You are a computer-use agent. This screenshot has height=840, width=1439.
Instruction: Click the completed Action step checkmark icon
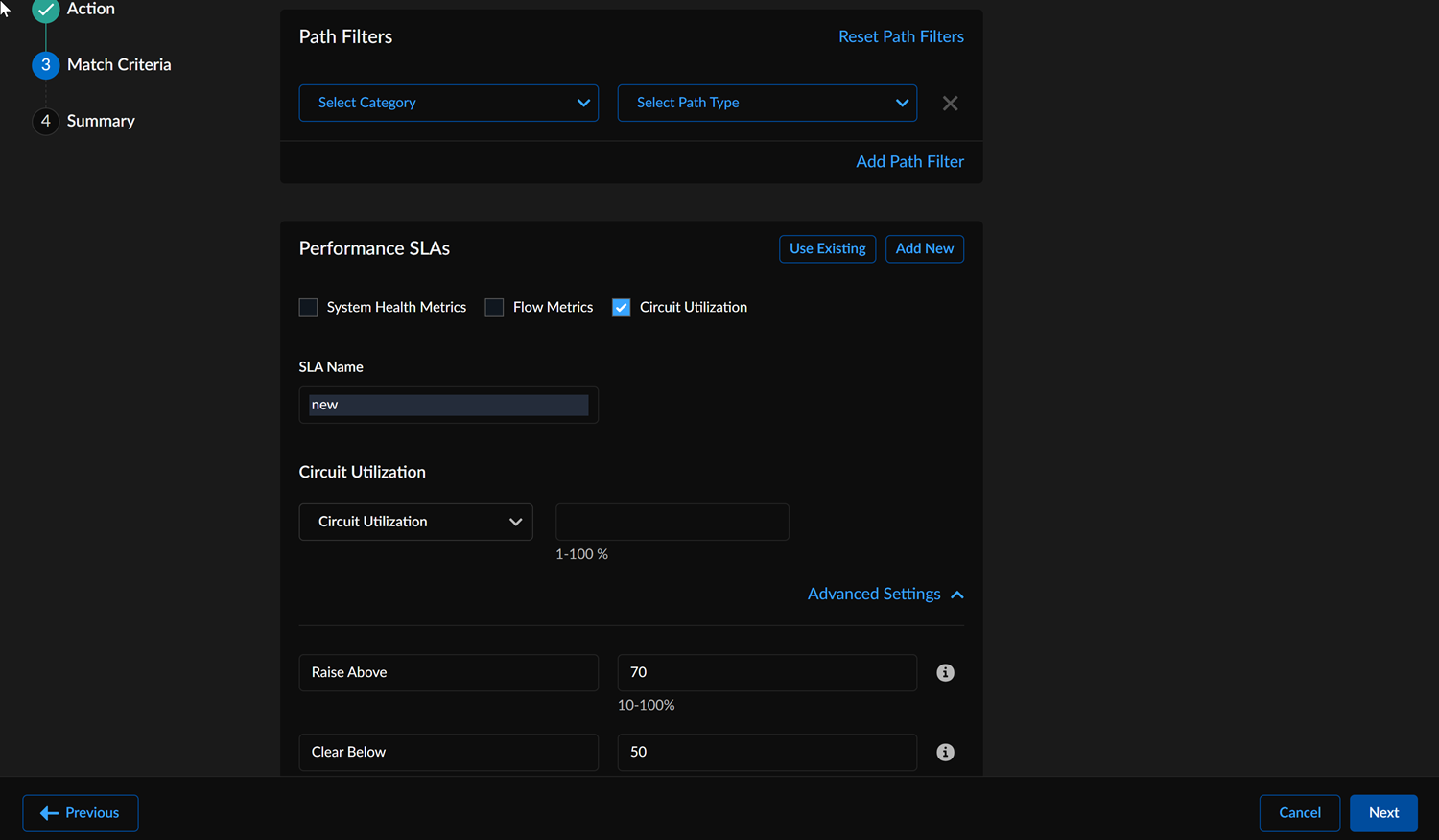click(x=45, y=10)
